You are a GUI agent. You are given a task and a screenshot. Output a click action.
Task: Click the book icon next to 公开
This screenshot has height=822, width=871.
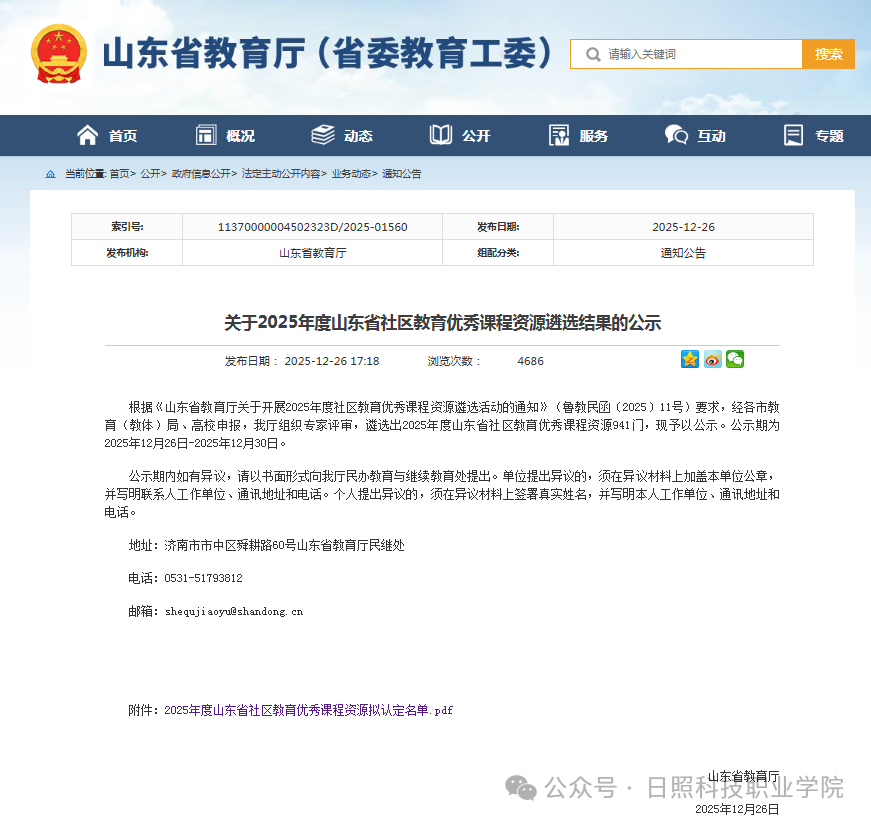pos(440,135)
